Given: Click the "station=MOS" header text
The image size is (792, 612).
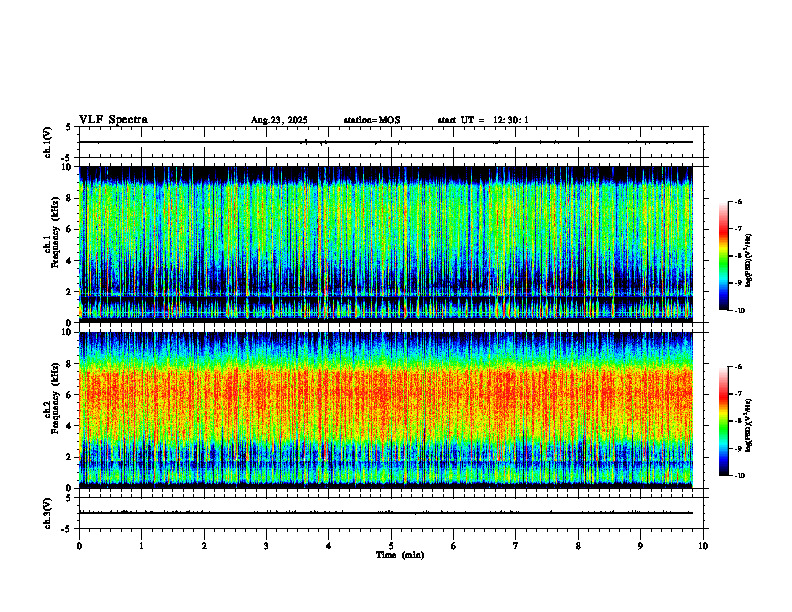Looking at the screenshot, I should click(x=372, y=120).
